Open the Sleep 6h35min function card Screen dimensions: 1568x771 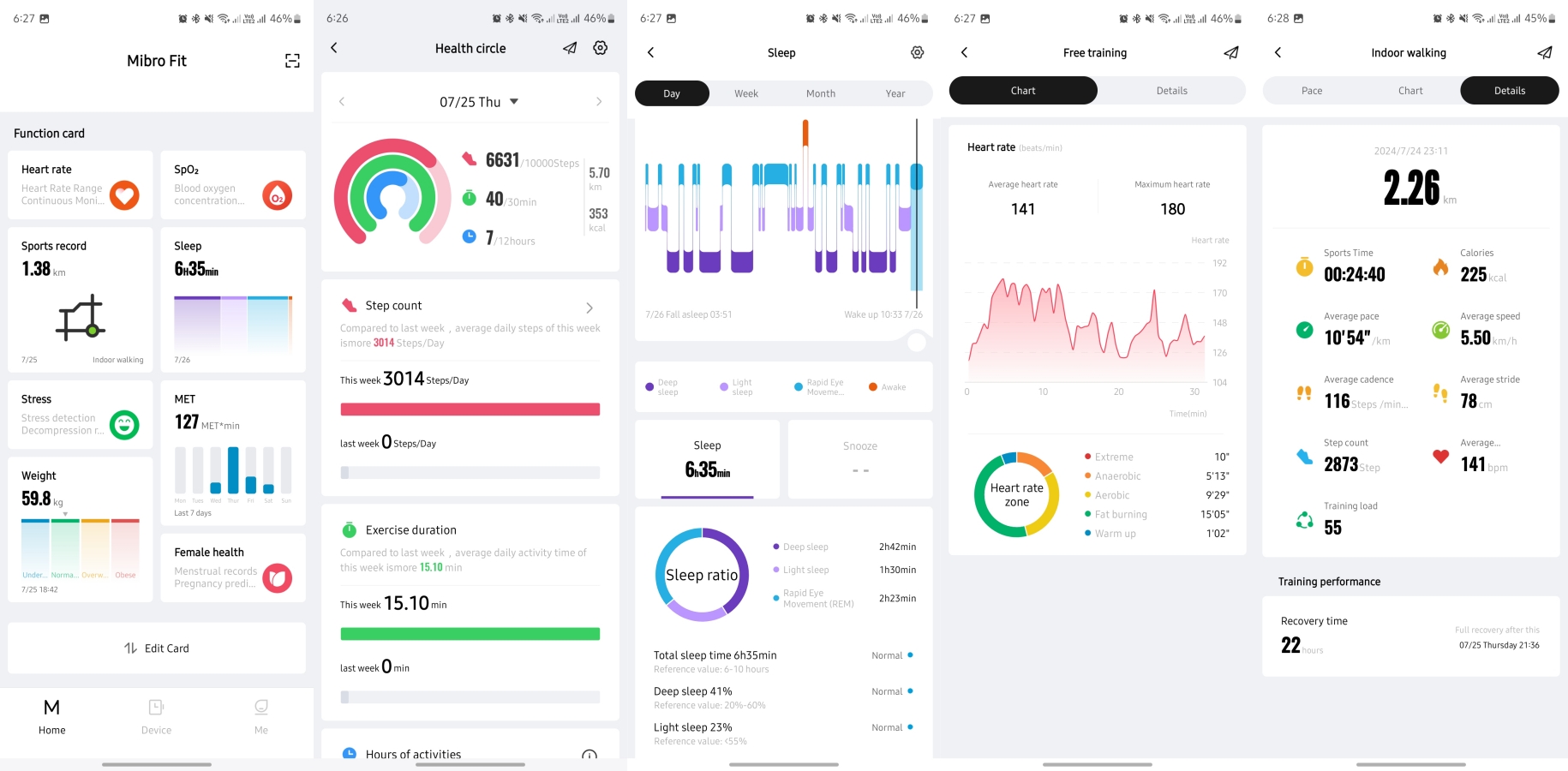pyautogui.click(x=233, y=300)
